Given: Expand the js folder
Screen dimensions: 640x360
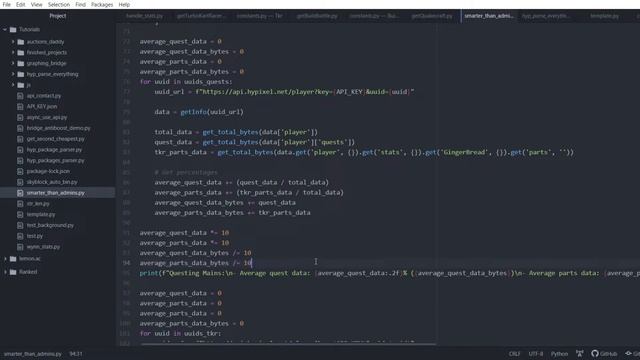Looking at the screenshot, I should point(13,85).
